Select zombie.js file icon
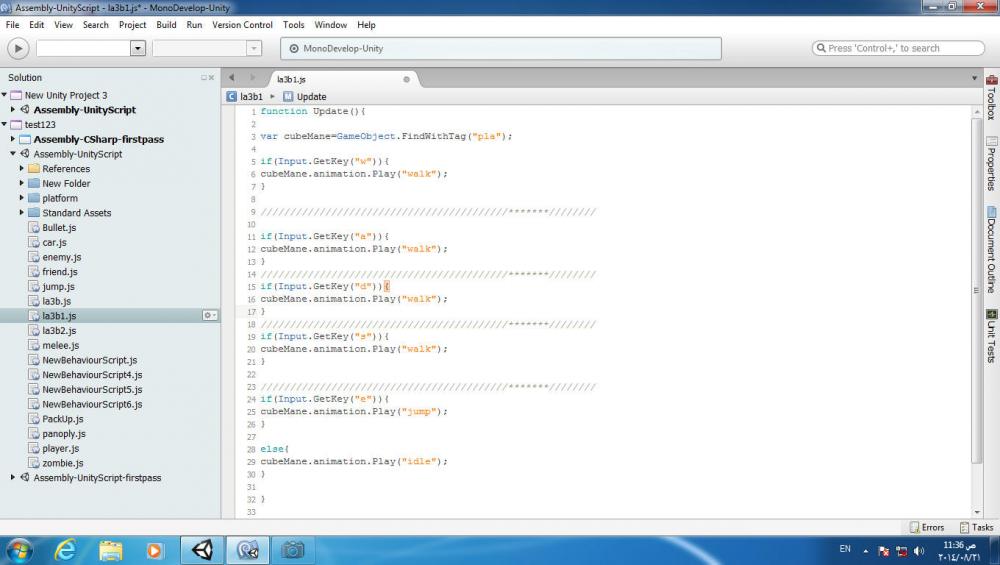 coord(34,462)
